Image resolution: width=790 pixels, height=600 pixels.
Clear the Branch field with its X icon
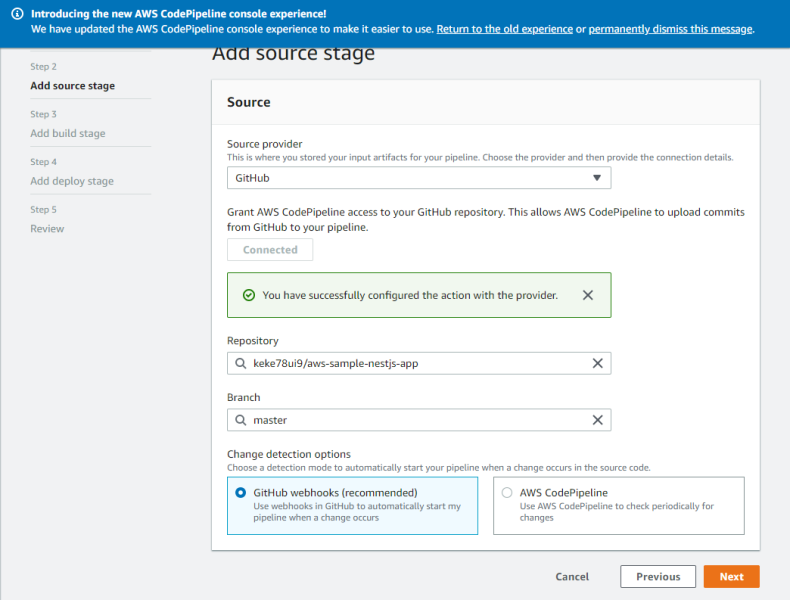tap(598, 420)
